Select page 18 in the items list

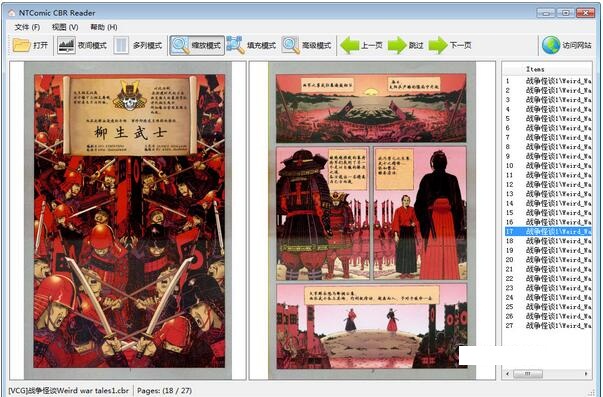(548, 241)
